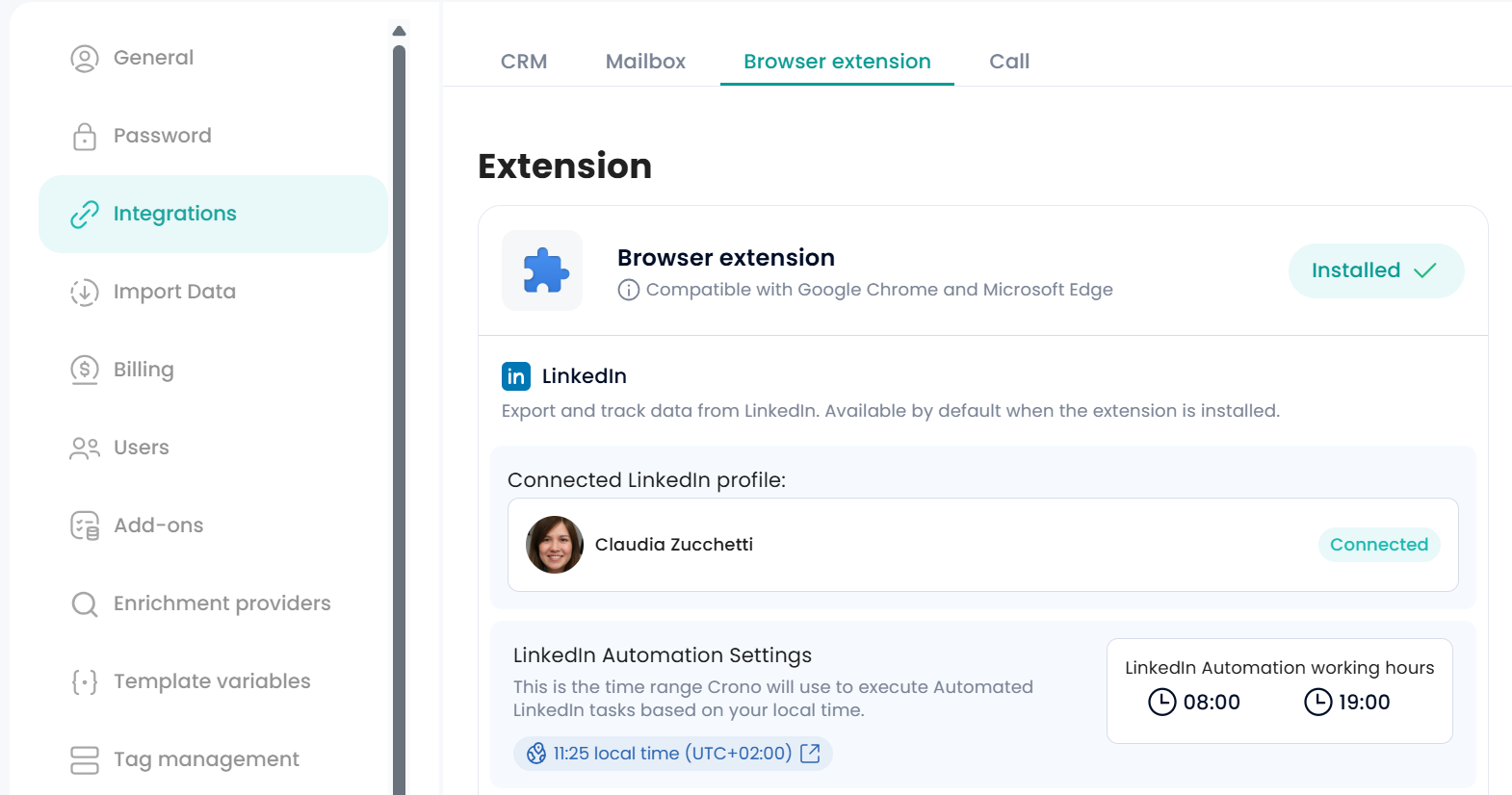Click the Users people icon
Image resolution: width=1512 pixels, height=795 pixels.
[85, 448]
